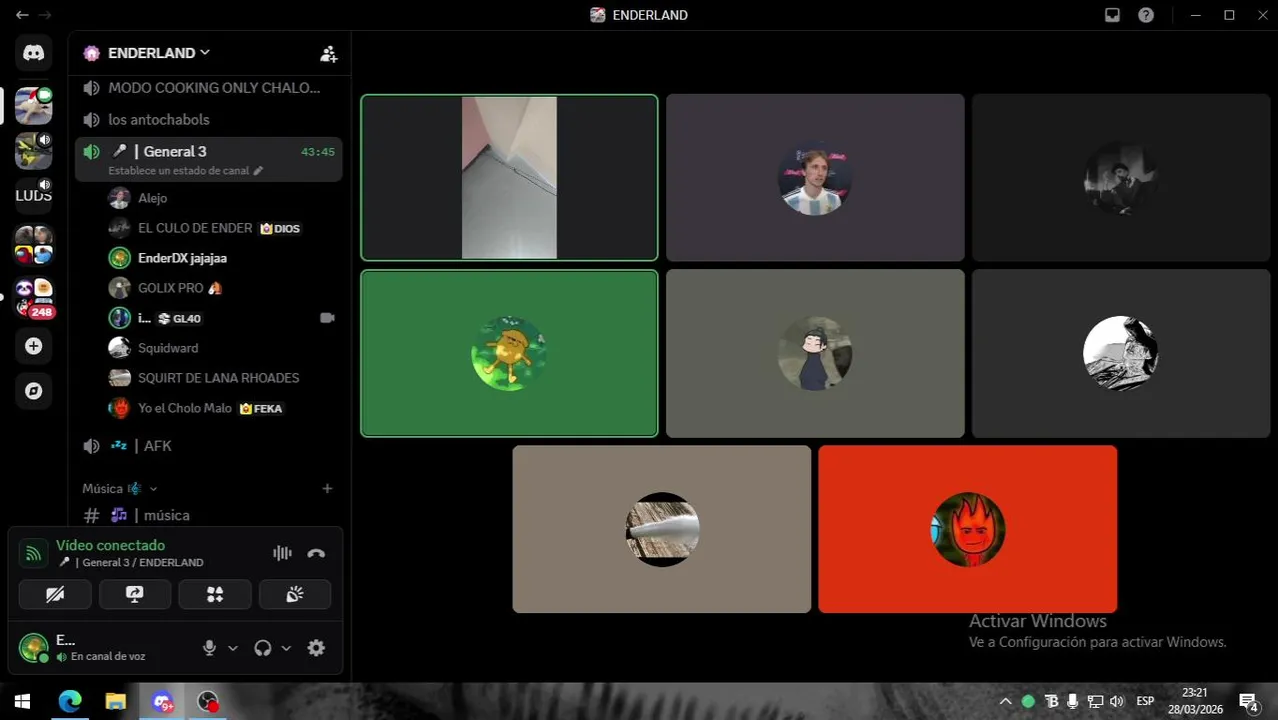Join the AFK voice channel
The height and width of the screenshot is (720, 1278).
pos(209,446)
